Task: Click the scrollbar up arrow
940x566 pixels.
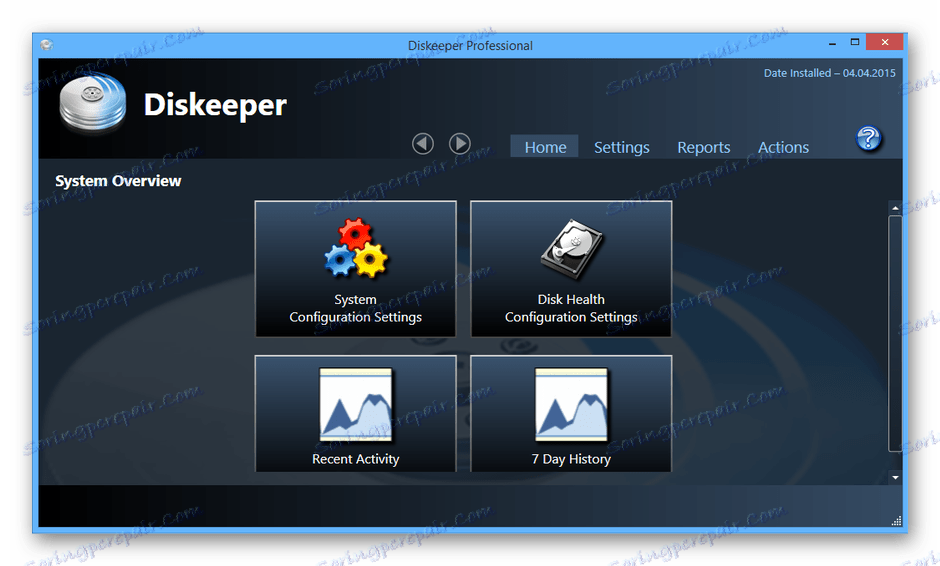Action: pyautogui.click(x=895, y=208)
